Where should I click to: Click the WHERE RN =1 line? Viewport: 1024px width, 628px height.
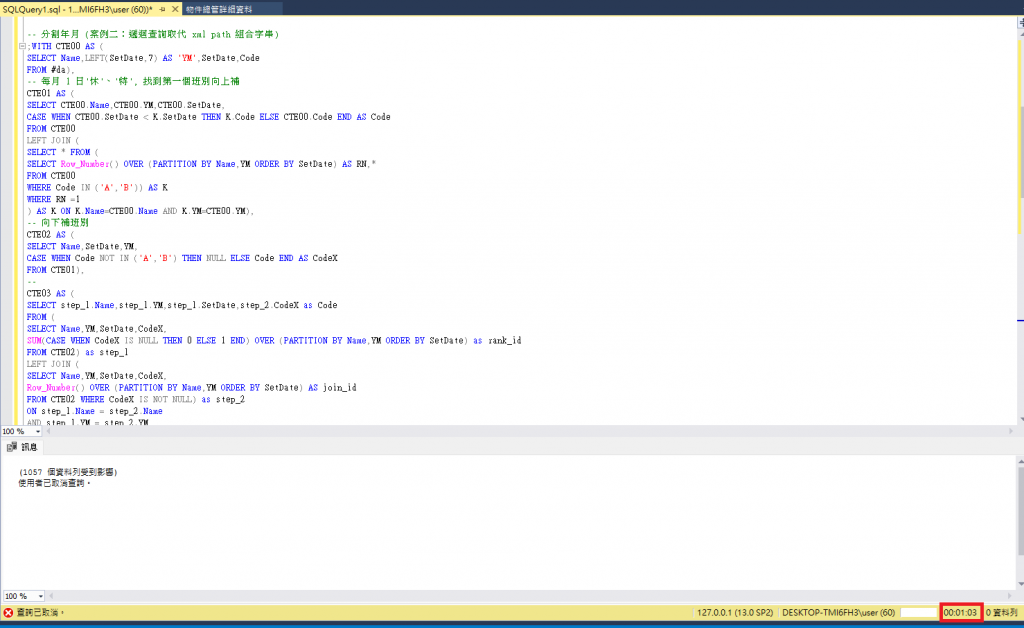[x=53, y=199]
